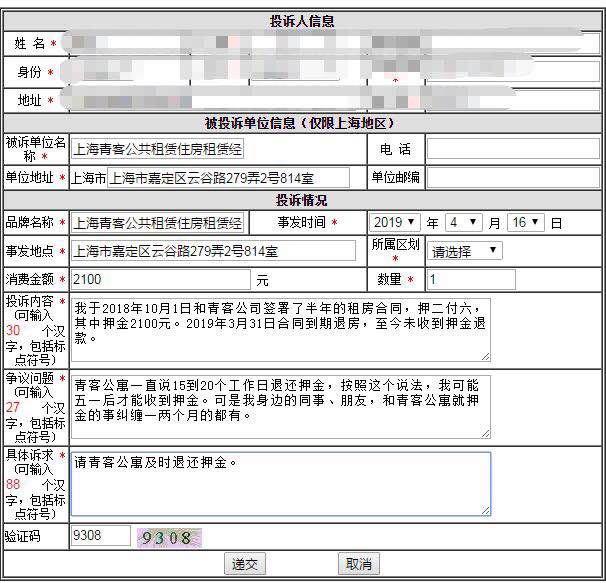Screen dimensions: 606x583
Task: Click the 事发地点 location input field
Action: (213, 250)
